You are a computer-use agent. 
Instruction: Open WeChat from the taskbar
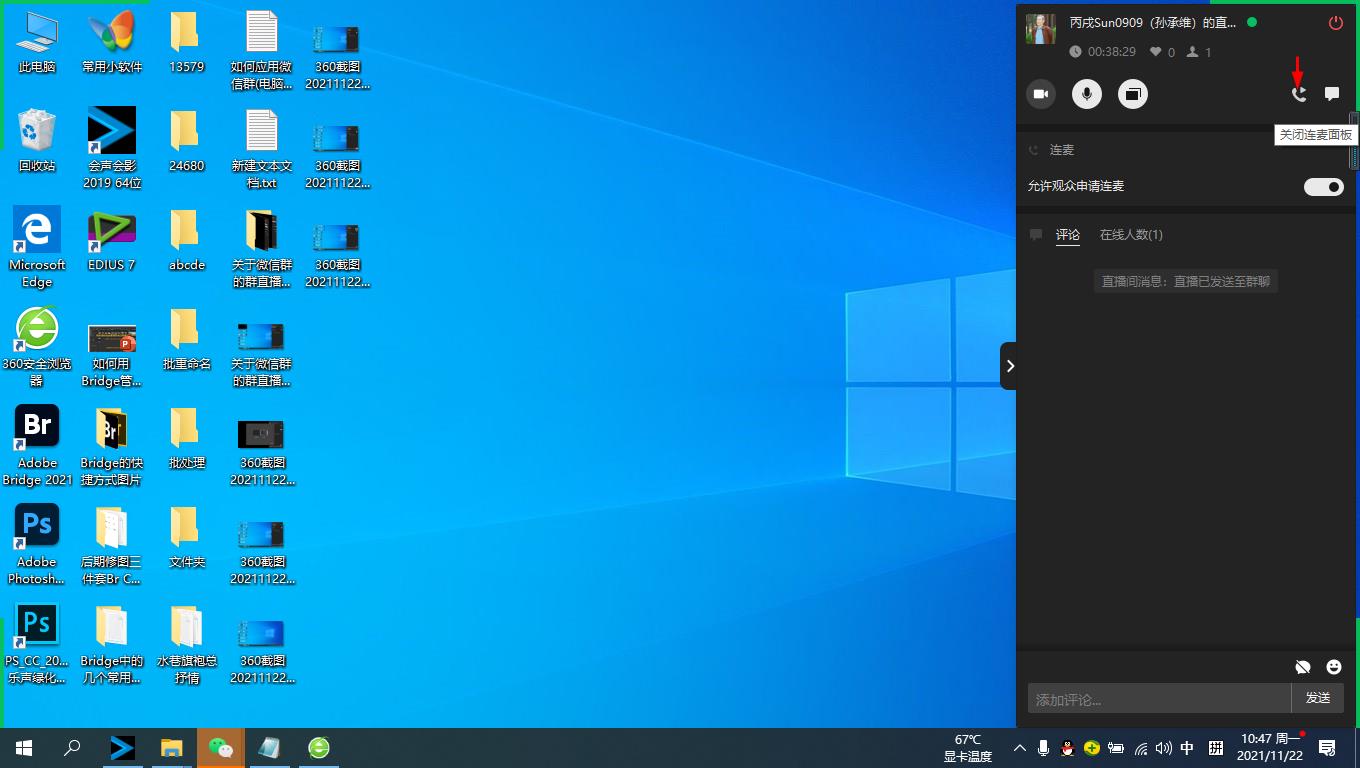click(220, 748)
